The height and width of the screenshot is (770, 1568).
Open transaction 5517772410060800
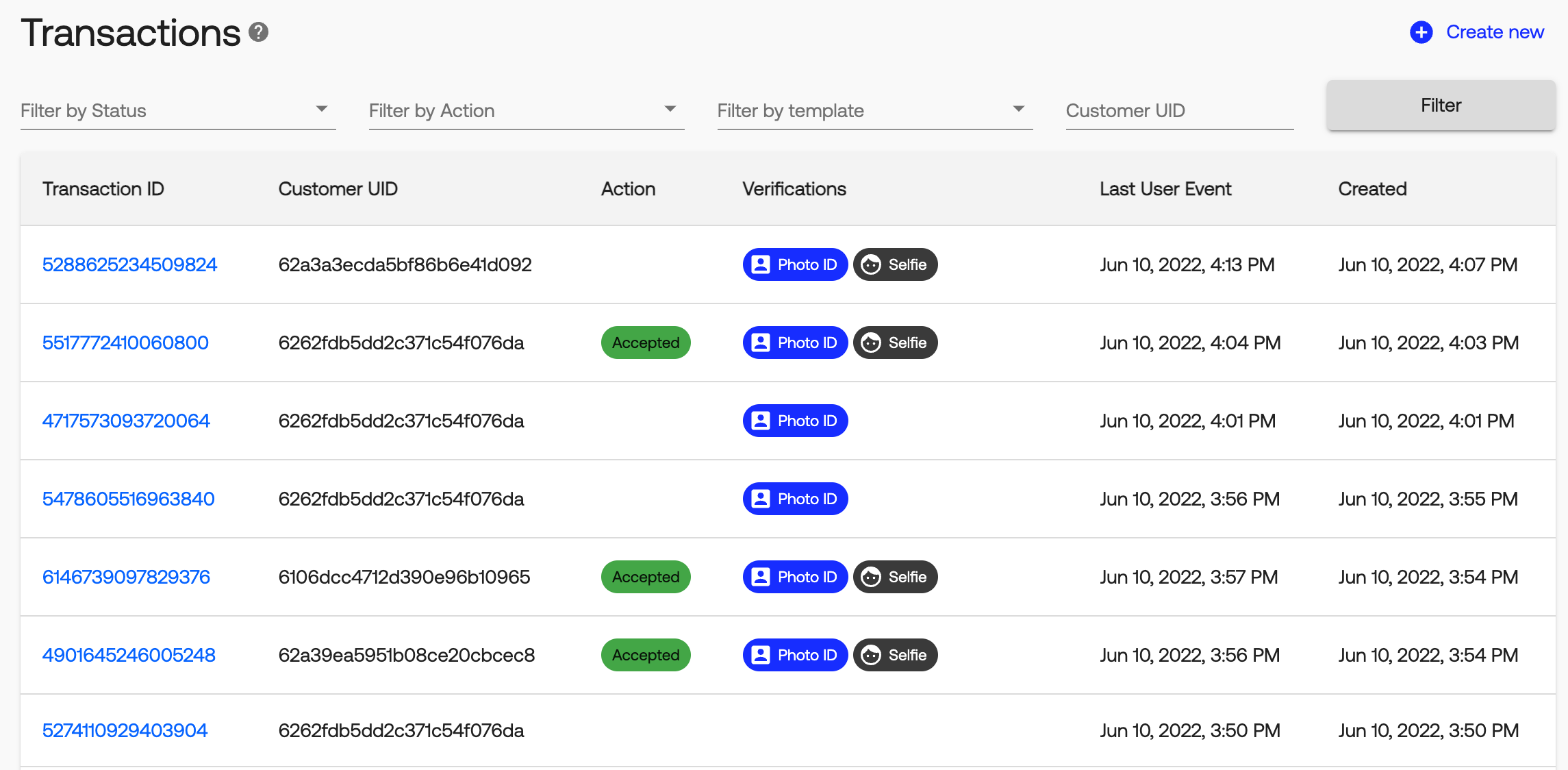click(x=125, y=343)
